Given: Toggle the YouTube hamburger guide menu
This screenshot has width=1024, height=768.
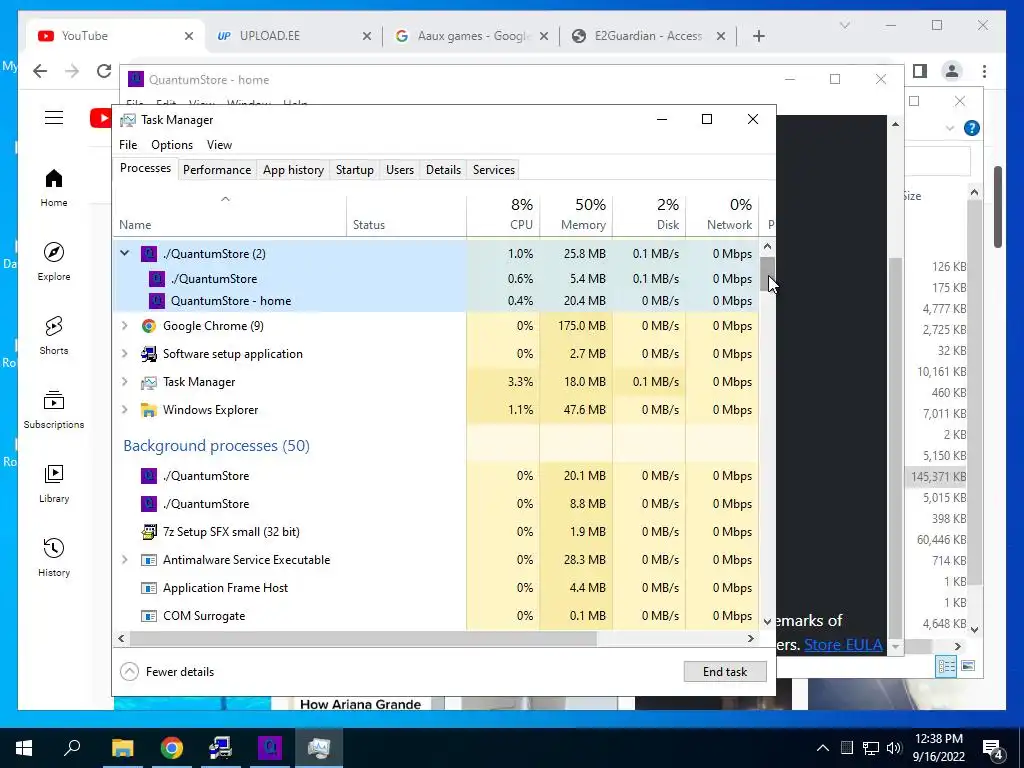Looking at the screenshot, I should 54,118.
